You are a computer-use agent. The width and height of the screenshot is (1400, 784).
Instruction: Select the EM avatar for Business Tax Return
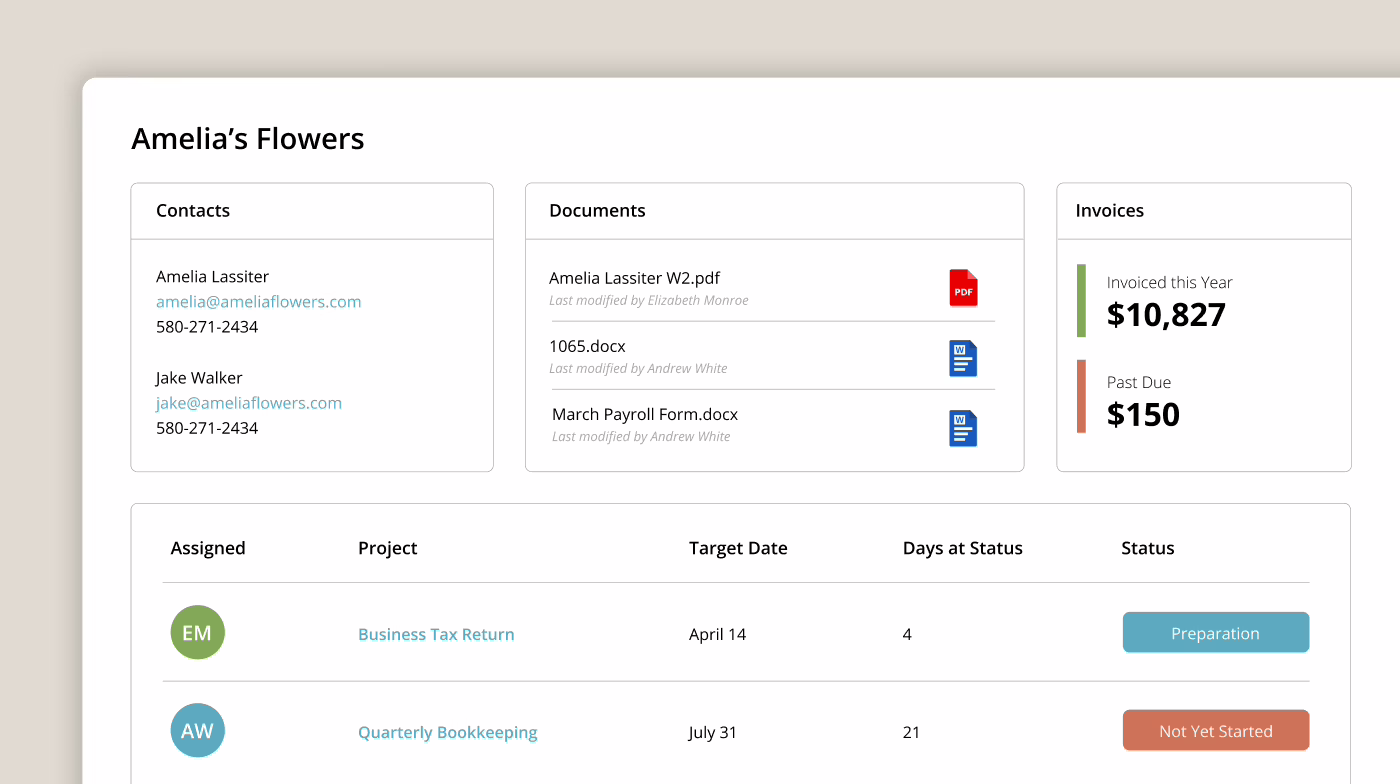[x=197, y=632]
